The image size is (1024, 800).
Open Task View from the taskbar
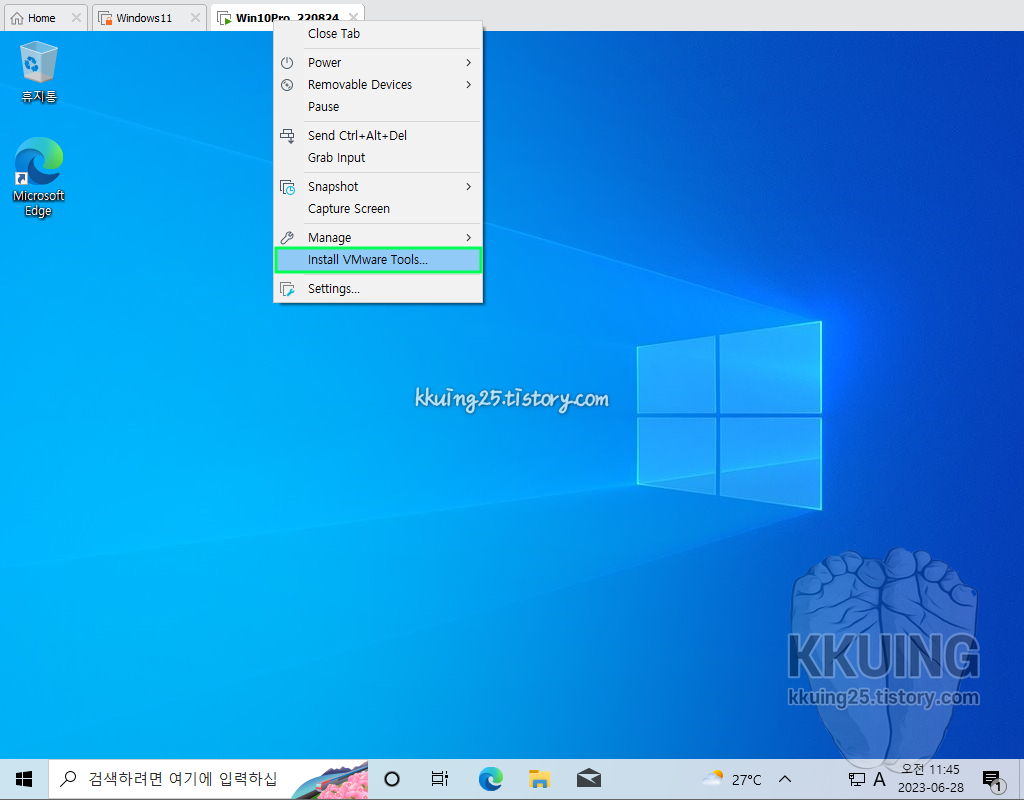(x=440, y=779)
